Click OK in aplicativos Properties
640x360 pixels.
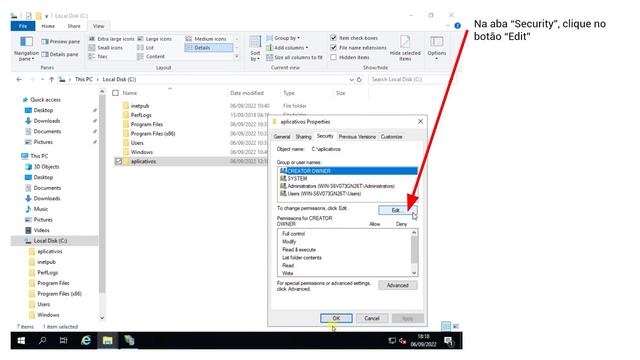click(336, 318)
